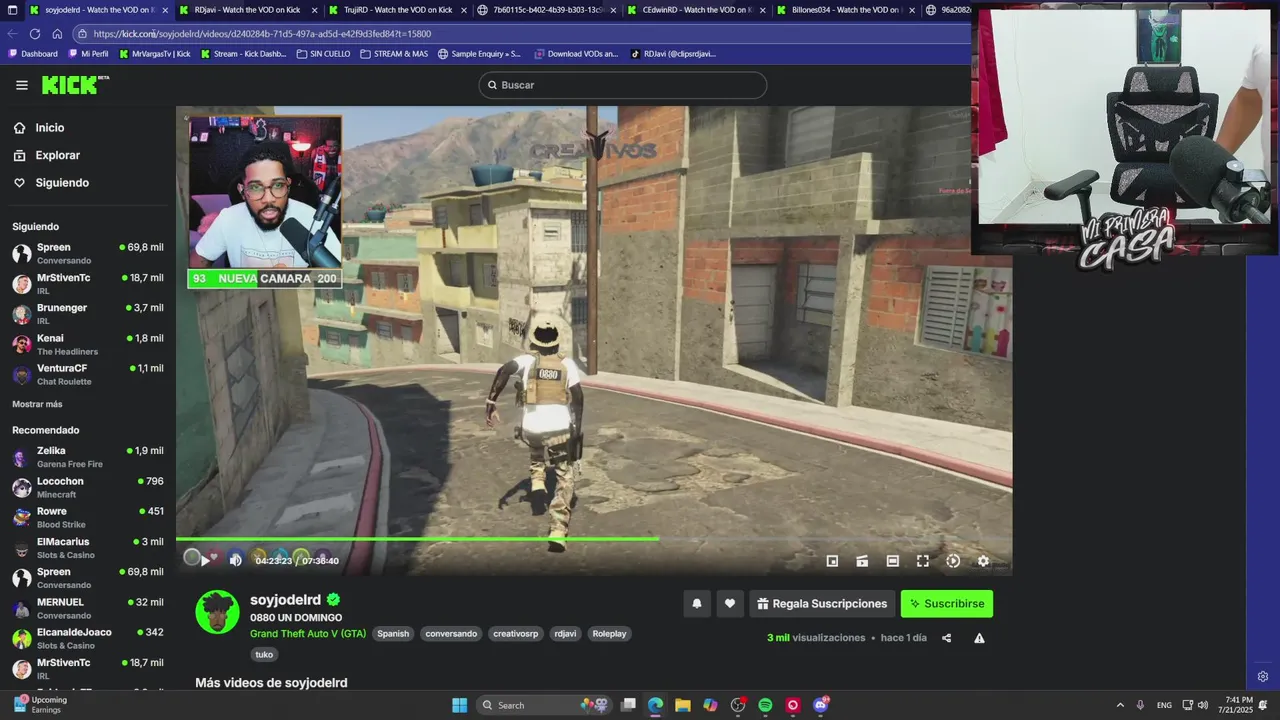
Task: Click the taskbar microphone icon
Action: [x=1140, y=705]
